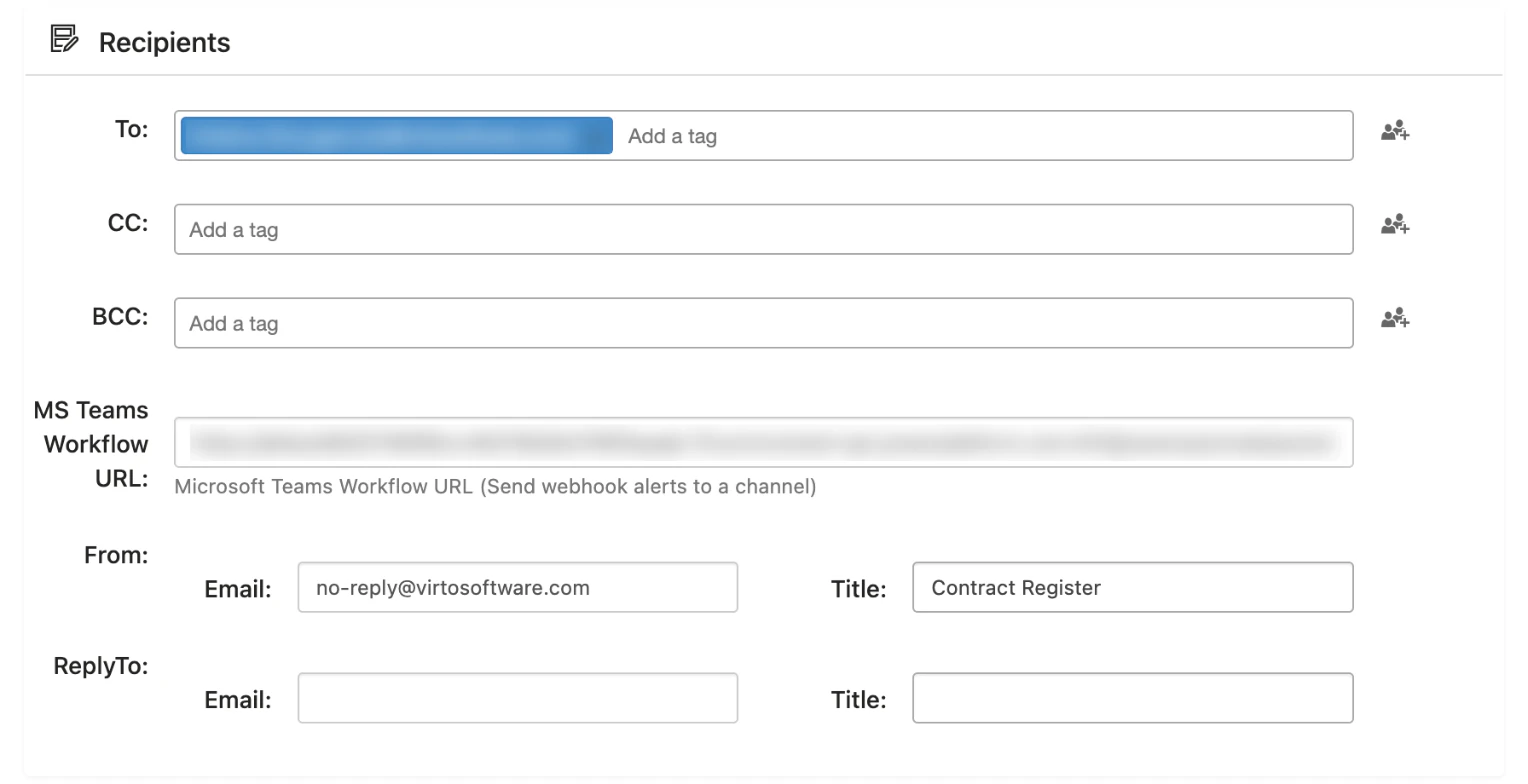Click the 'BCC:' label
Image resolution: width=1528 pixels, height=784 pixels.
tap(120, 316)
